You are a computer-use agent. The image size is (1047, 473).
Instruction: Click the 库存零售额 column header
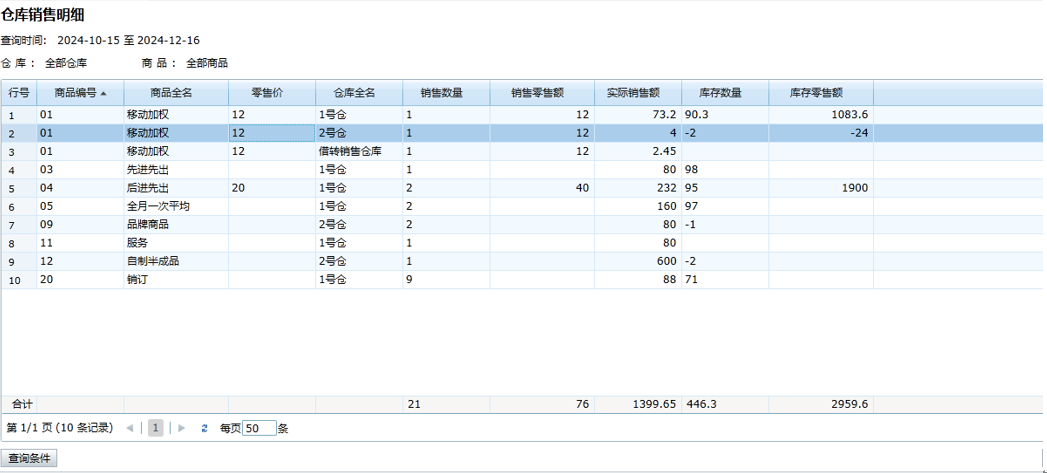click(x=816, y=93)
